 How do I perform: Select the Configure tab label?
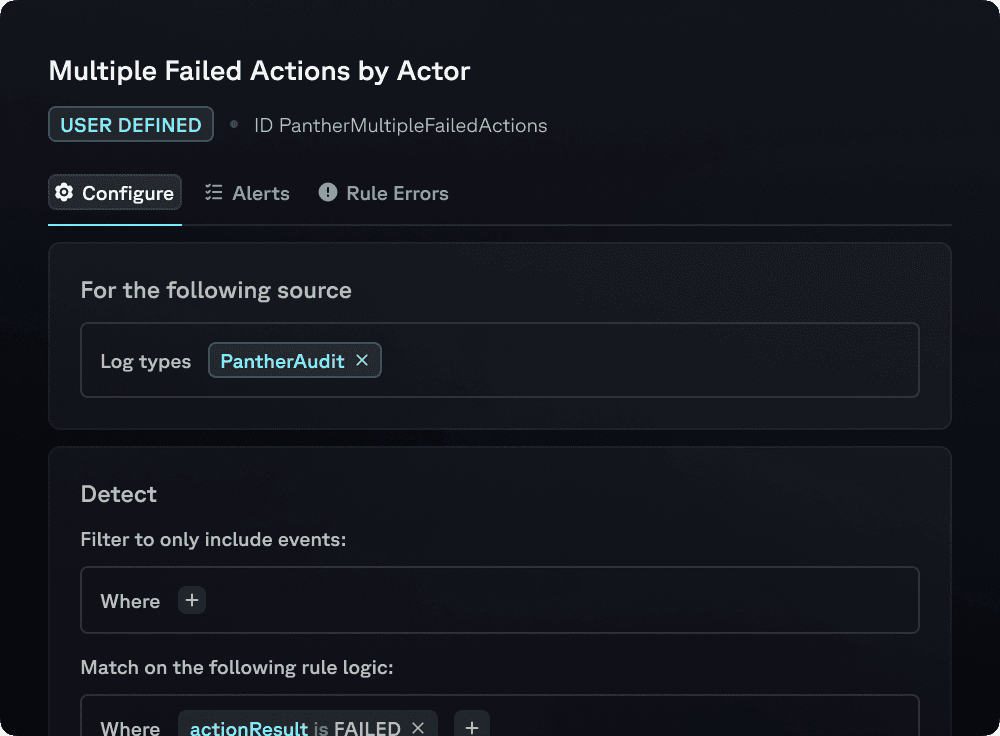click(x=128, y=193)
